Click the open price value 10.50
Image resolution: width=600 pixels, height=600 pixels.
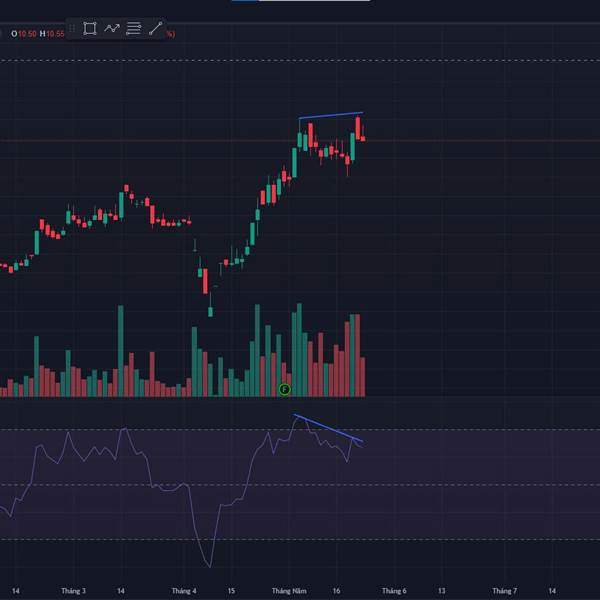pyautogui.click(x=27, y=34)
